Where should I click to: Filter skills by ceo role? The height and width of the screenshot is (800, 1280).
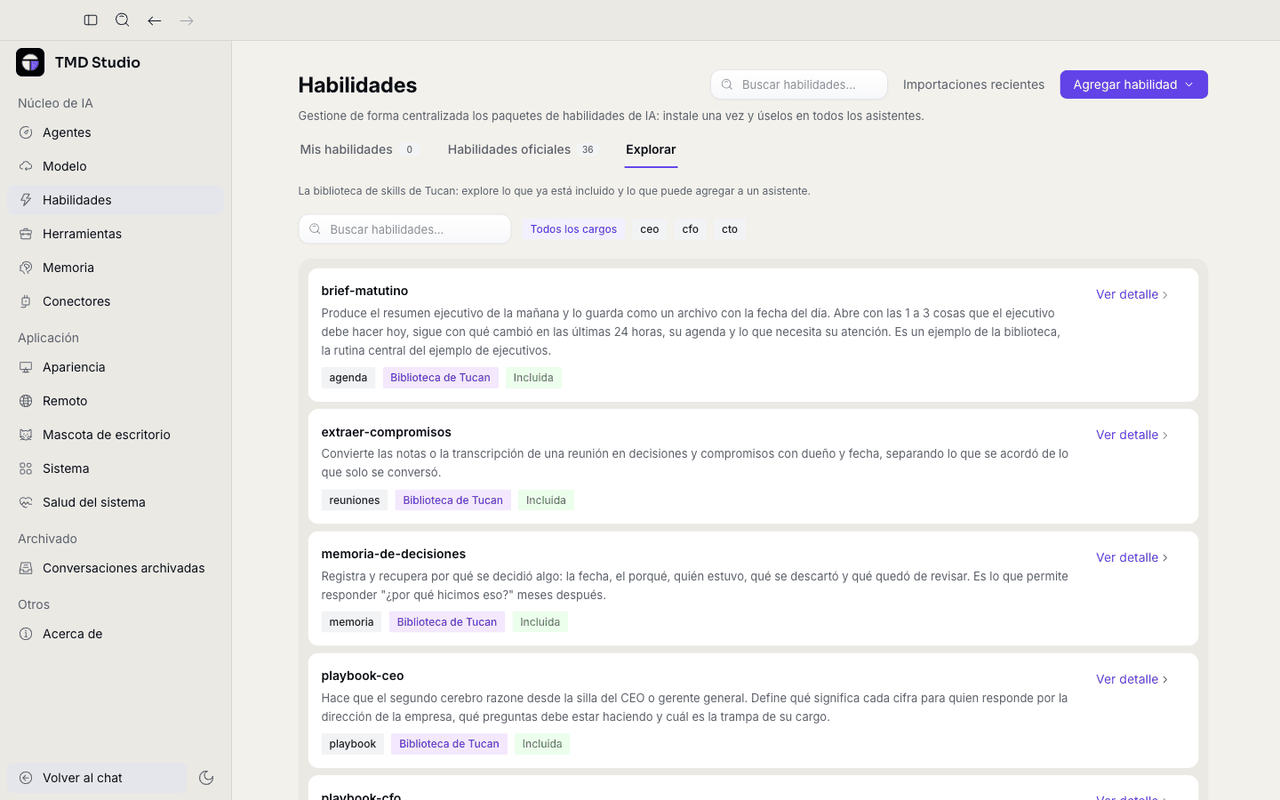point(650,229)
